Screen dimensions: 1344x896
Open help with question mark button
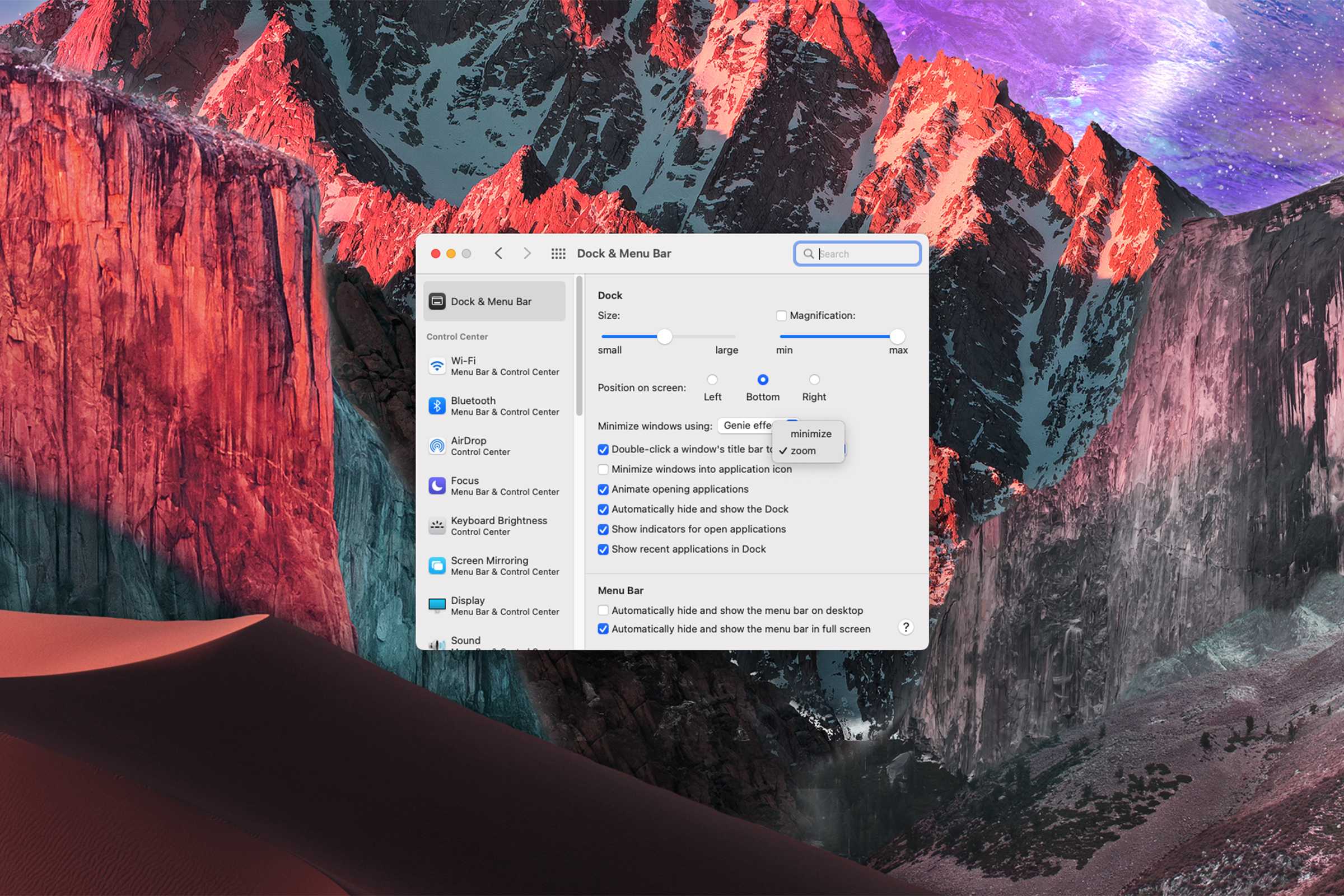906,627
